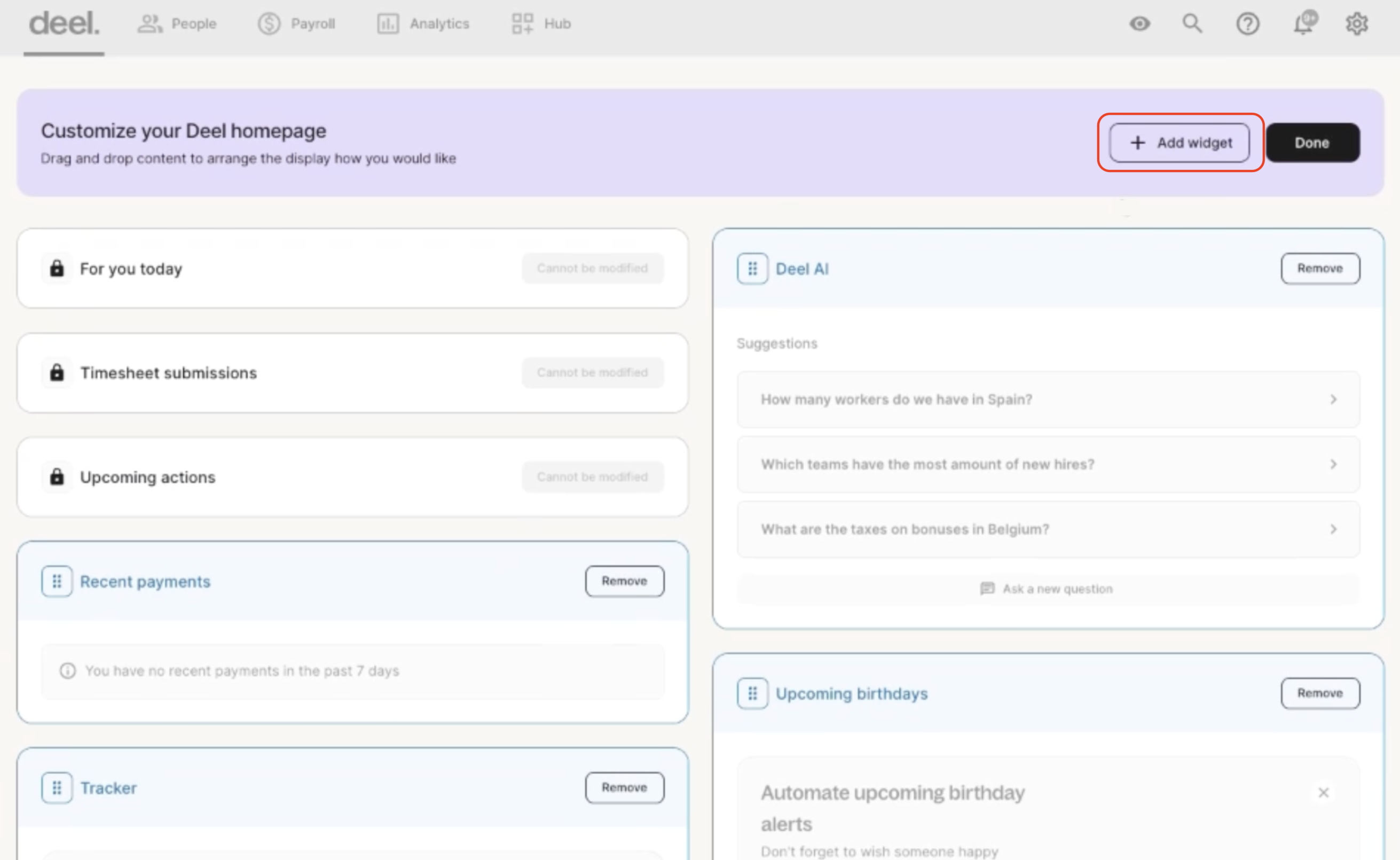
Task: Click drag handle of Upcoming birthdays widget
Action: (752, 693)
